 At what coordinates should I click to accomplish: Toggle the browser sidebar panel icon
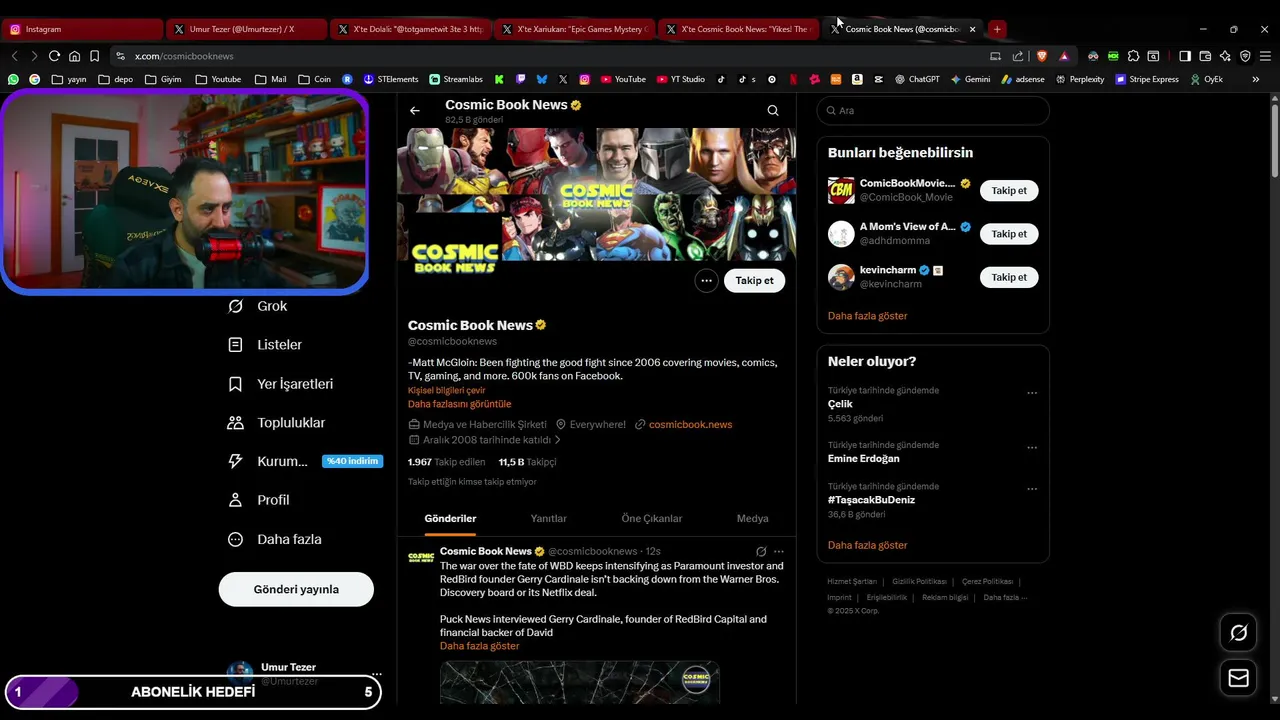tap(1185, 56)
